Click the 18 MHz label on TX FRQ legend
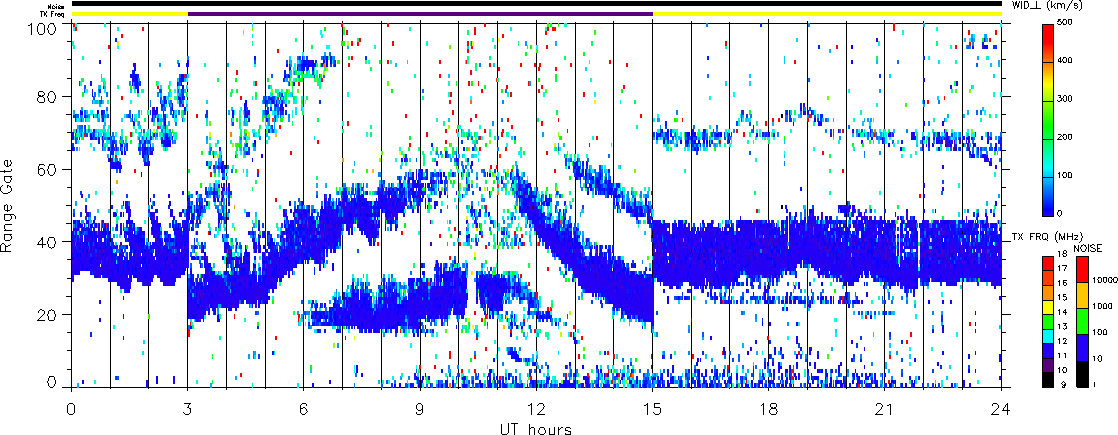 tap(1062, 254)
